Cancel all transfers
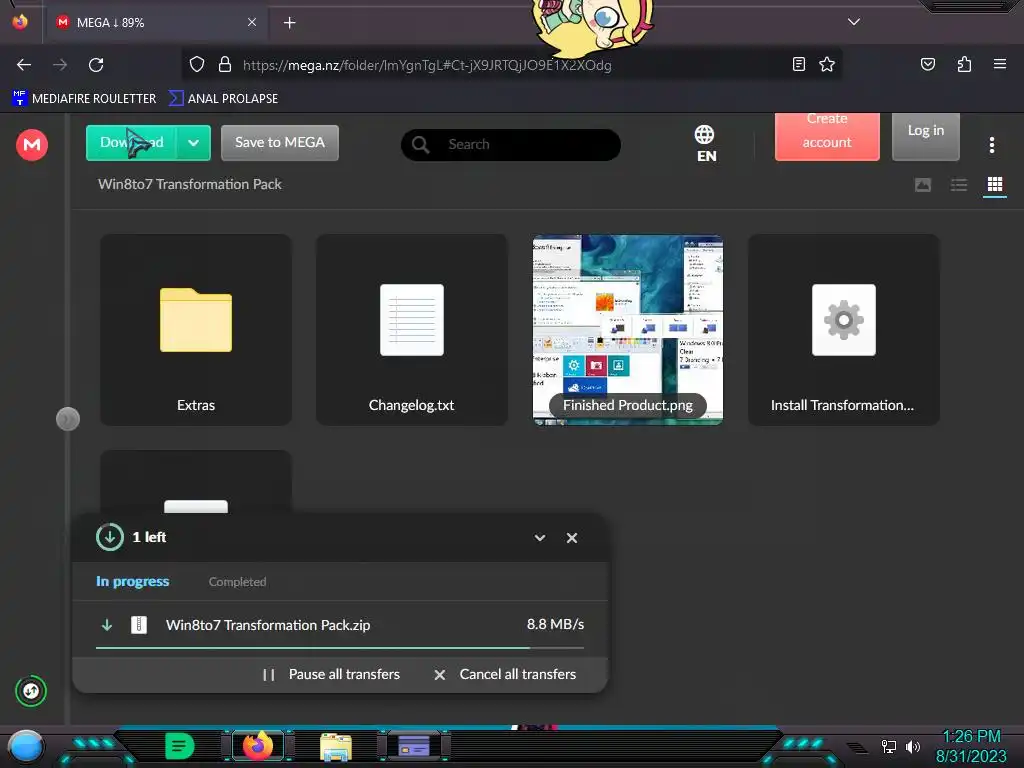 505,675
